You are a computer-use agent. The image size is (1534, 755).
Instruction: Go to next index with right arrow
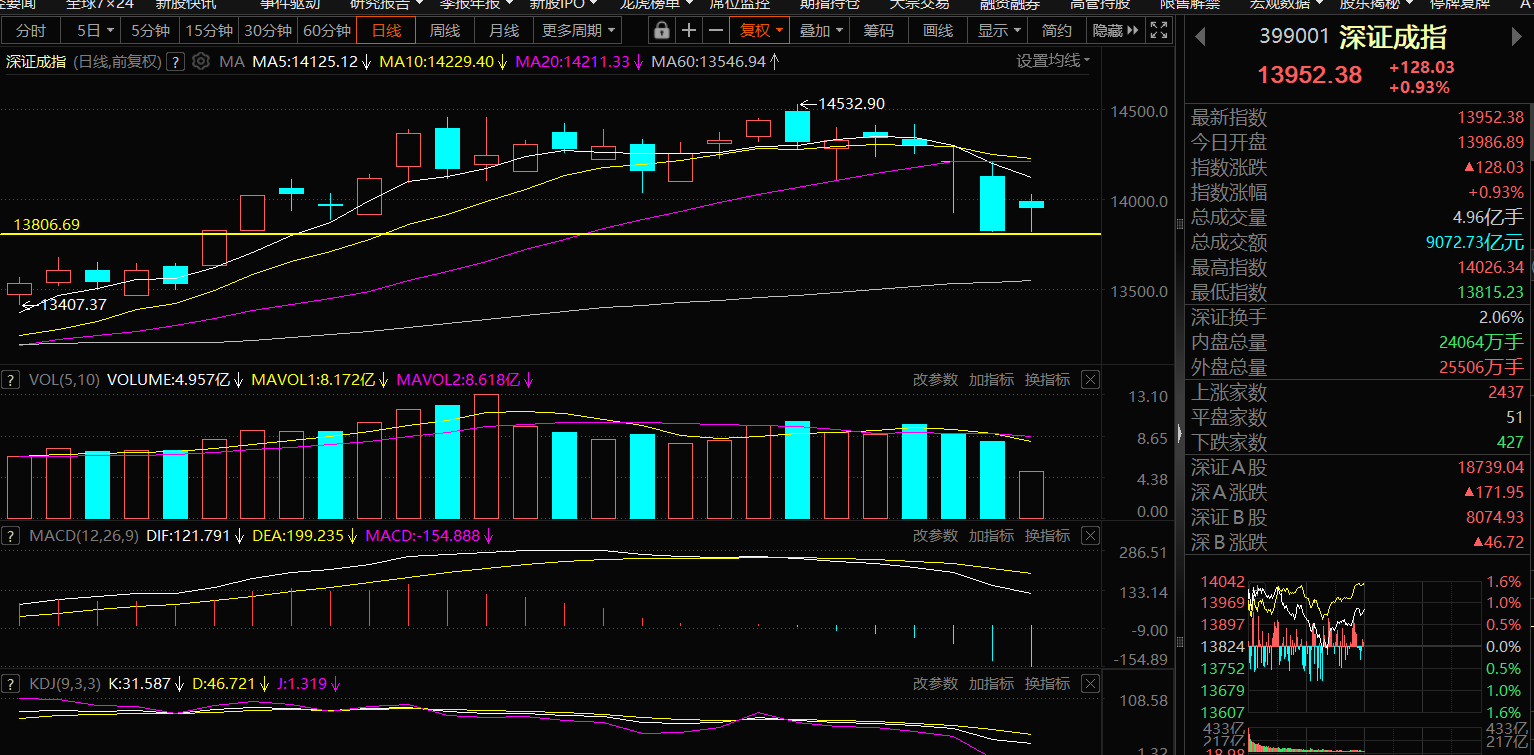pyautogui.click(x=1516, y=39)
